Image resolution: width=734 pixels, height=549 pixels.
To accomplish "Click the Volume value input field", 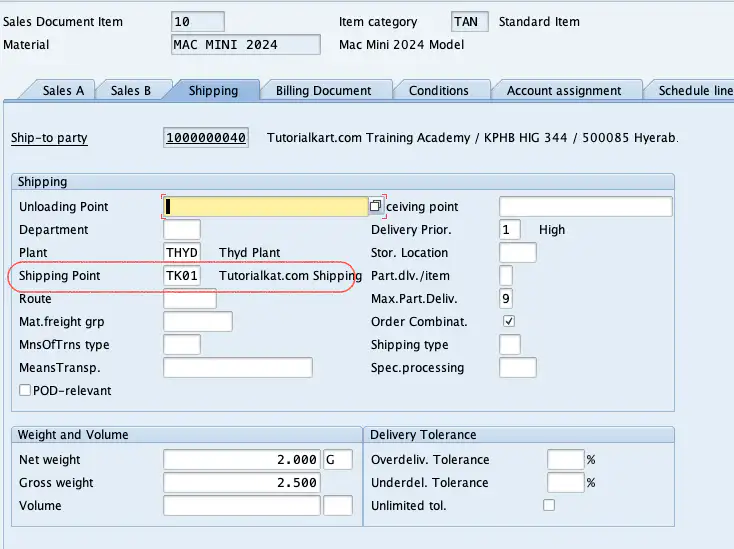I will (x=242, y=505).
